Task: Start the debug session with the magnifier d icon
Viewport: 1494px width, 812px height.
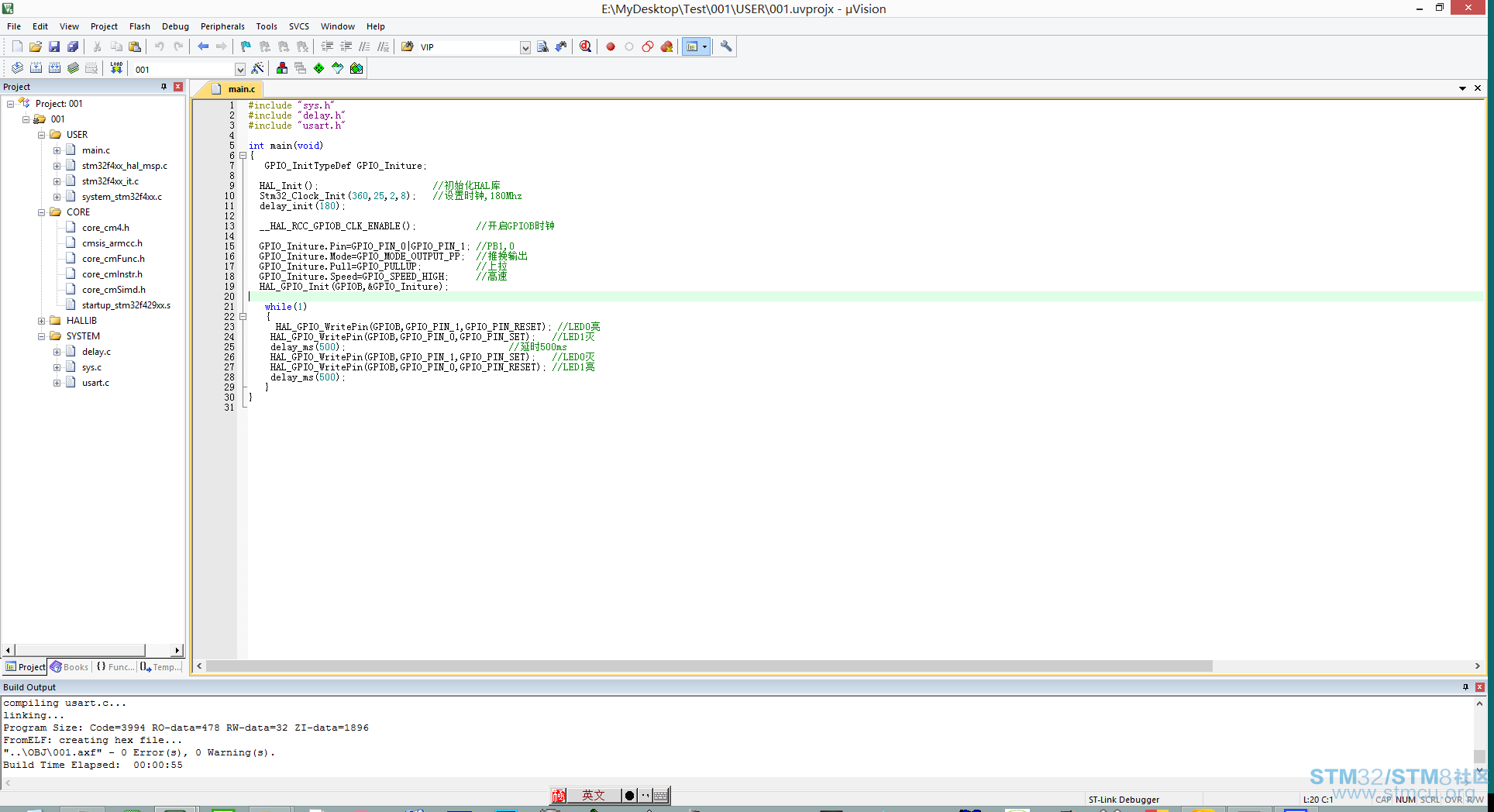Action: tap(585, 46)
